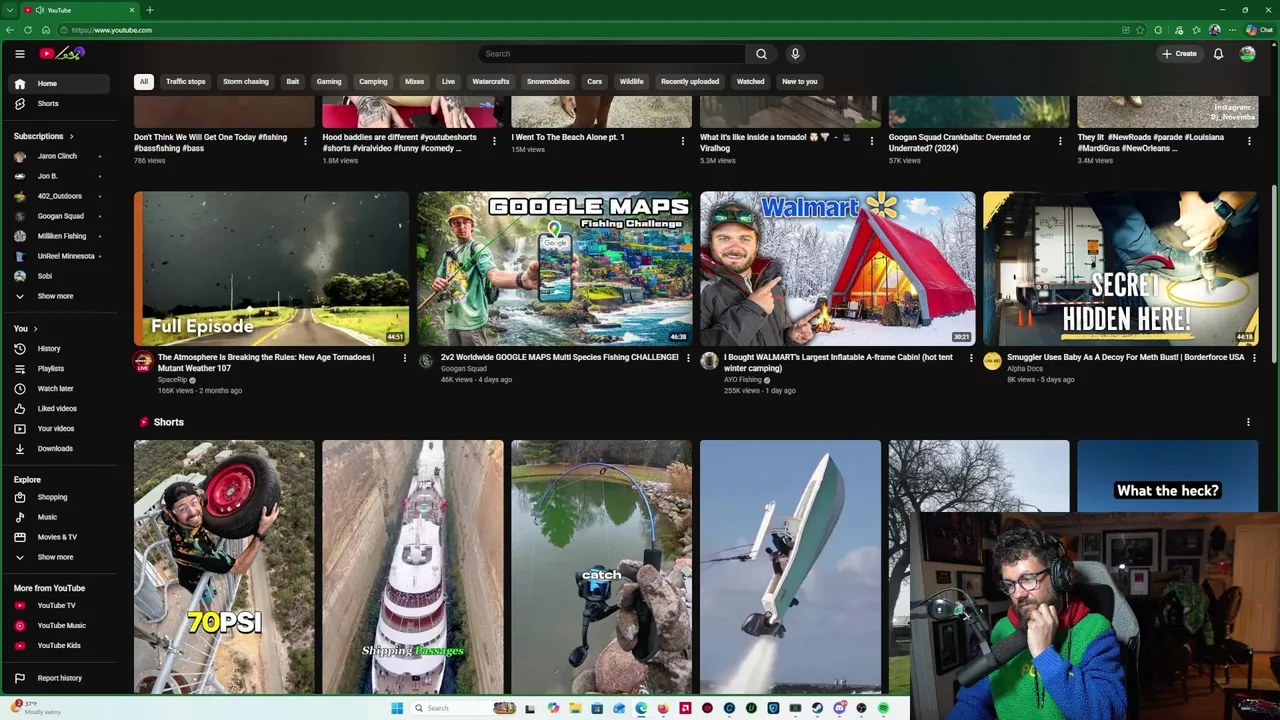Screen dimensions: 1280x720
Task: Select the Camping chip
Action: (373, 82)
